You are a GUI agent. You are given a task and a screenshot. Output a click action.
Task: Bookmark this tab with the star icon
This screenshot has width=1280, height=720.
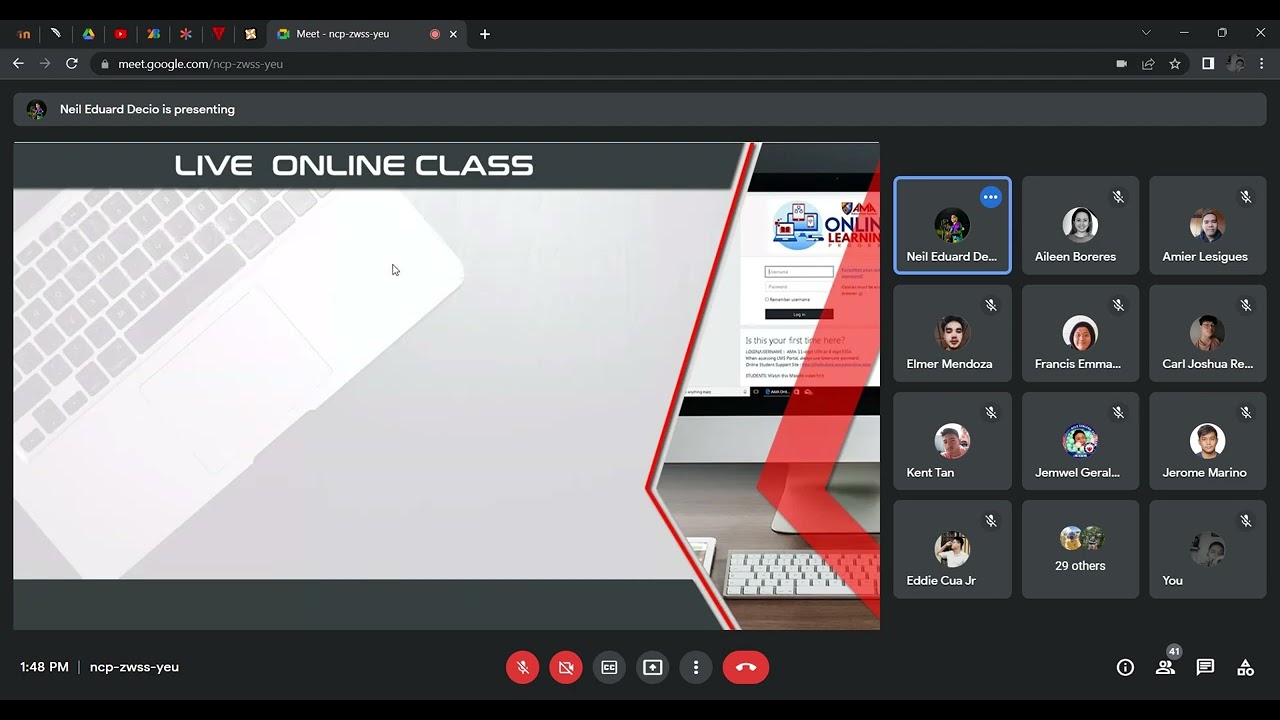coord(1175,63)
